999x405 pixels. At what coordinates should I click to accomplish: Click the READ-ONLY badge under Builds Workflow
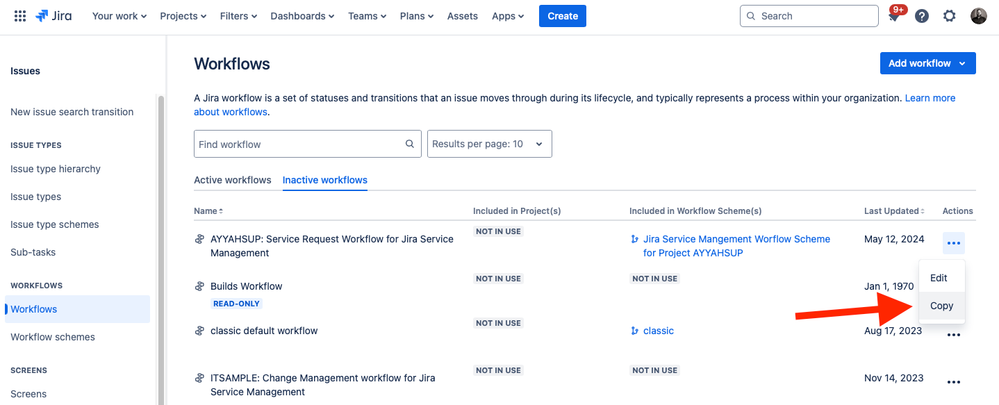pos(236,304)
